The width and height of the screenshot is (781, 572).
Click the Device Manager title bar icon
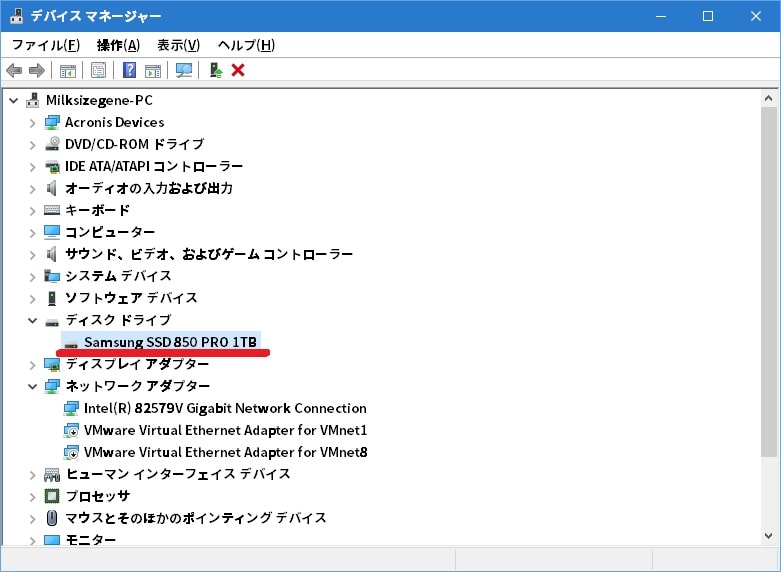(16, 16)
